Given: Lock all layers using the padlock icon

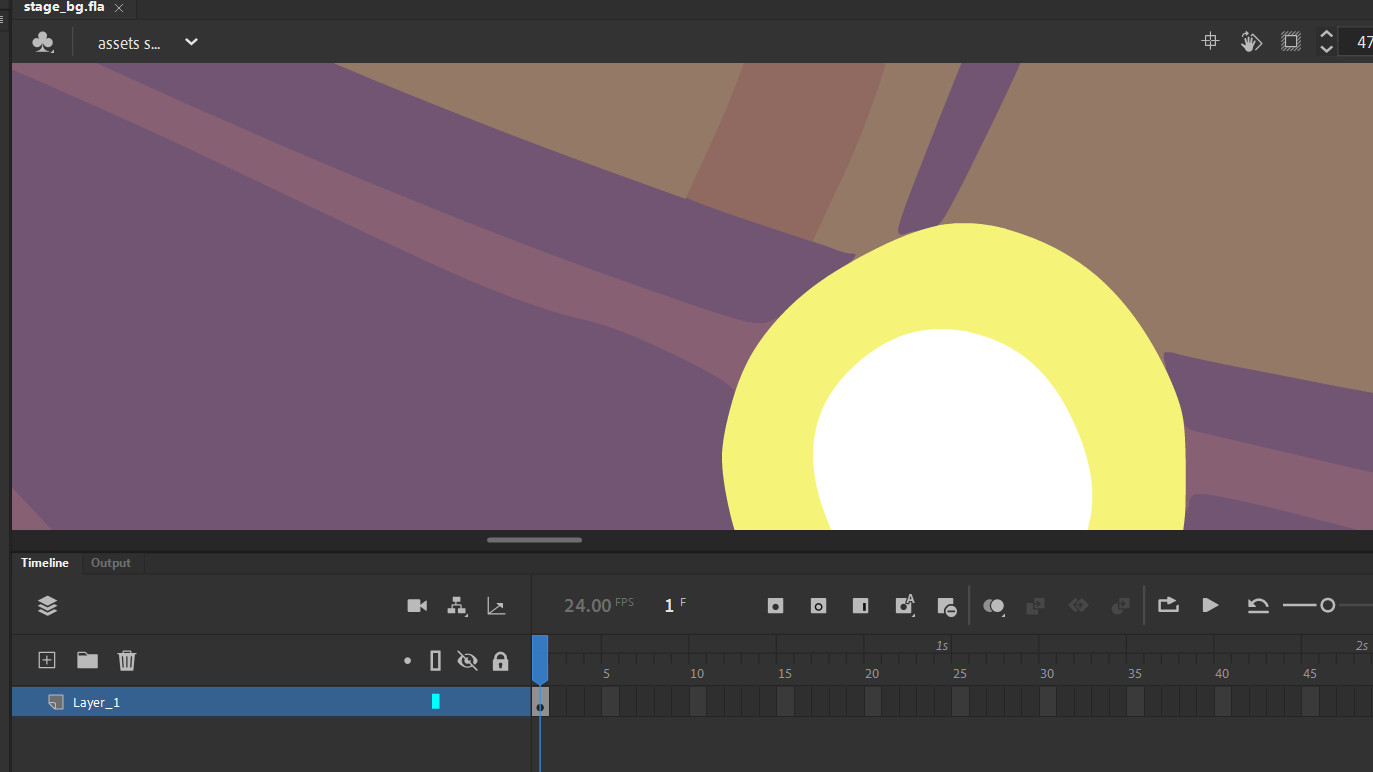Looking at the screenshot, I should 500,660.
